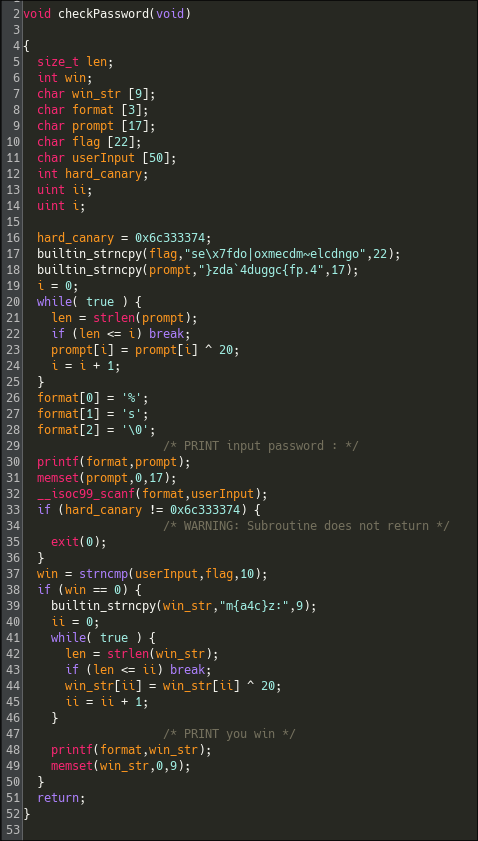Screen dimensions: 478x841
Task: Click format[1] = 's' assignment
Action: 93,414
